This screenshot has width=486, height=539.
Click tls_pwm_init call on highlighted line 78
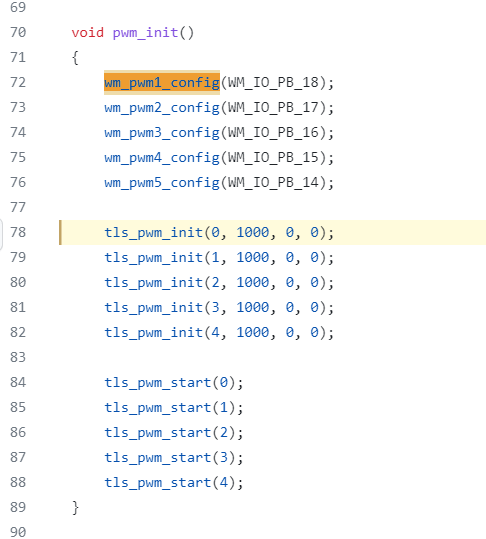click(154, 233)
